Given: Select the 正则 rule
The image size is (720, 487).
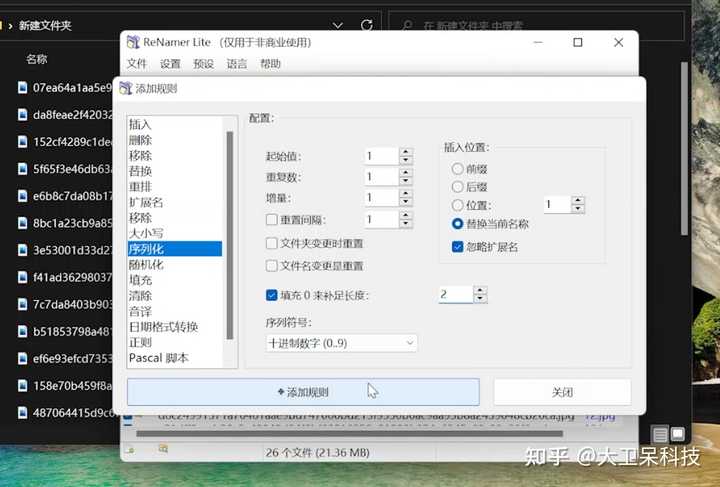Looking at the screenshot, I should (175, 342).
